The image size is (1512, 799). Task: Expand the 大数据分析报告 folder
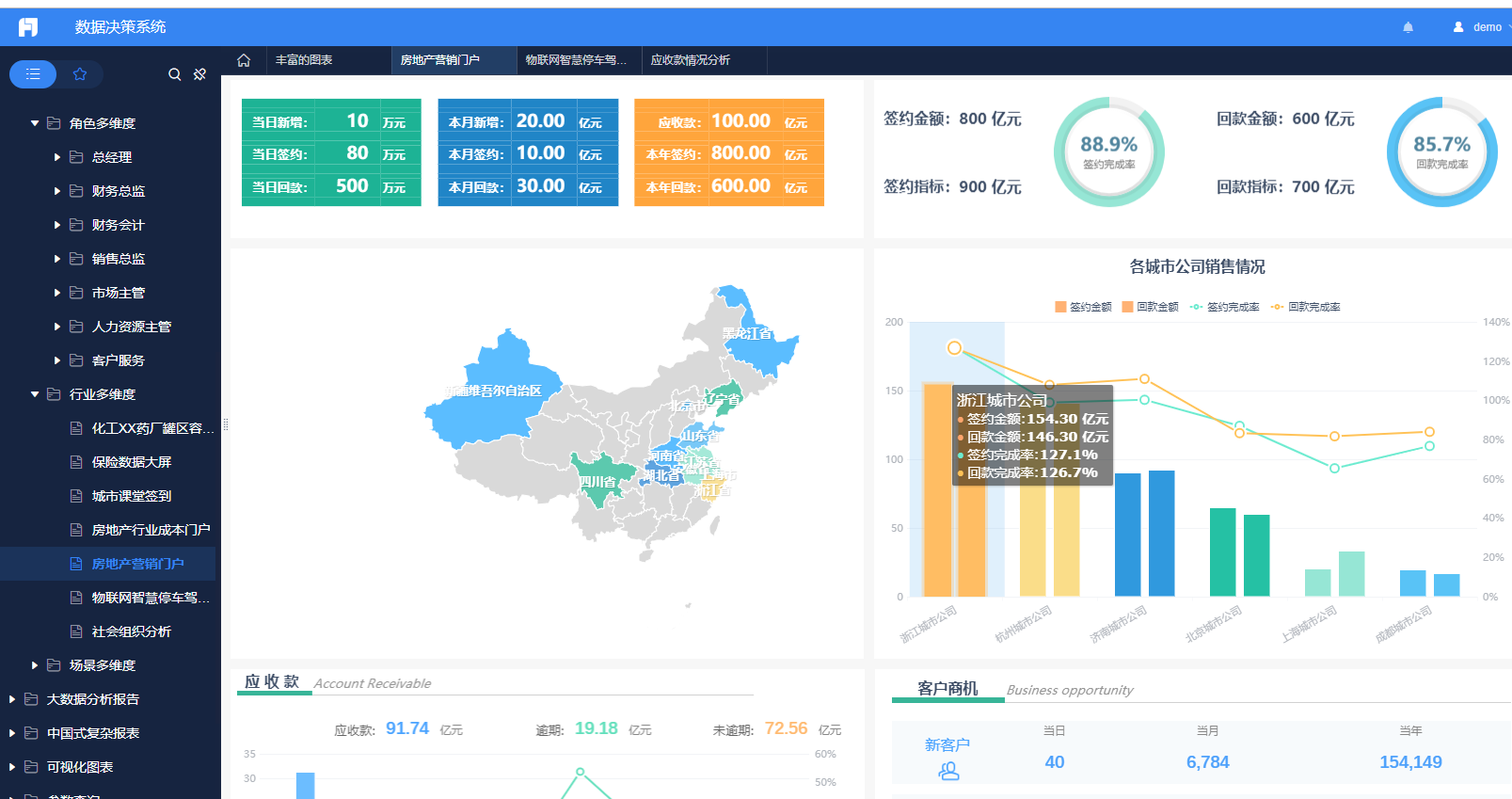click(x=12, y=699)
